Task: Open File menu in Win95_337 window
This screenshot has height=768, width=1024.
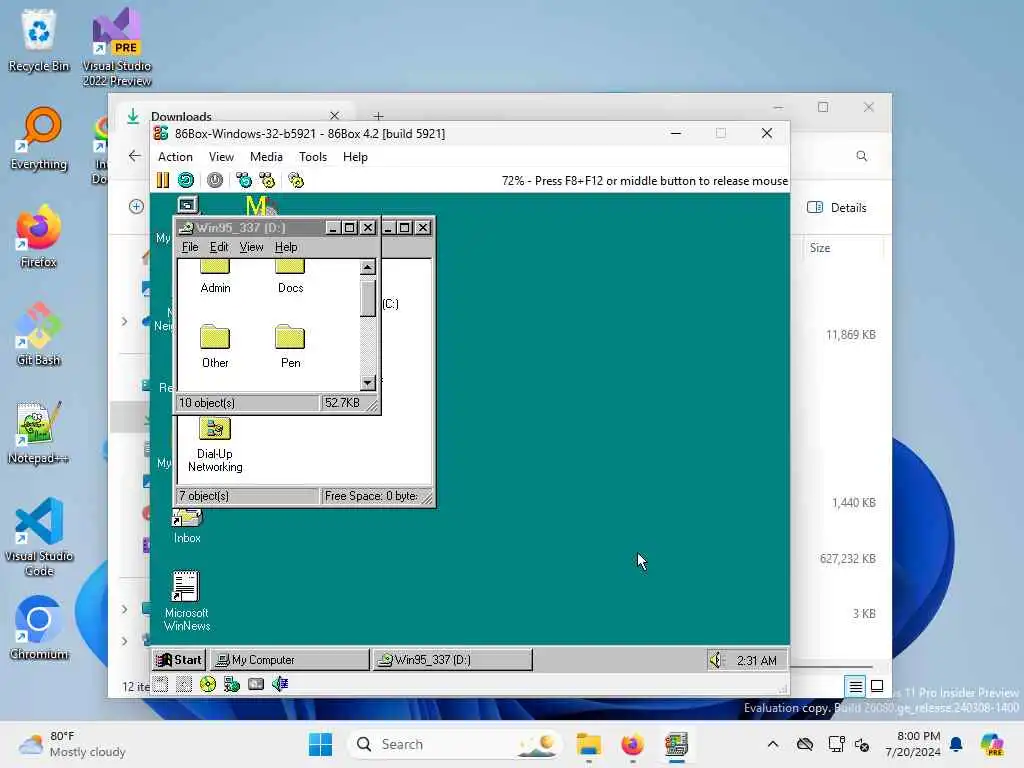Action: (x=190, y=247)
